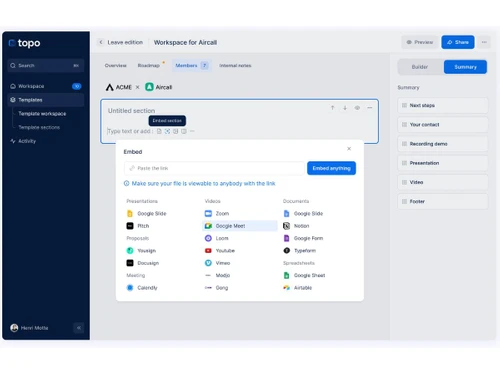Click the blue Share button
The height and width of the screenshot is (375, 500).
click(458, 42)
